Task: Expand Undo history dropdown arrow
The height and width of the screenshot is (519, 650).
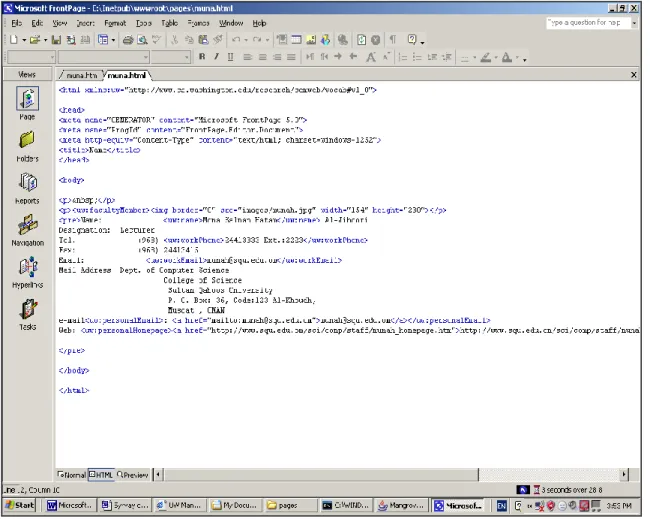Action: pyautogui.click(x=246, y=40)
